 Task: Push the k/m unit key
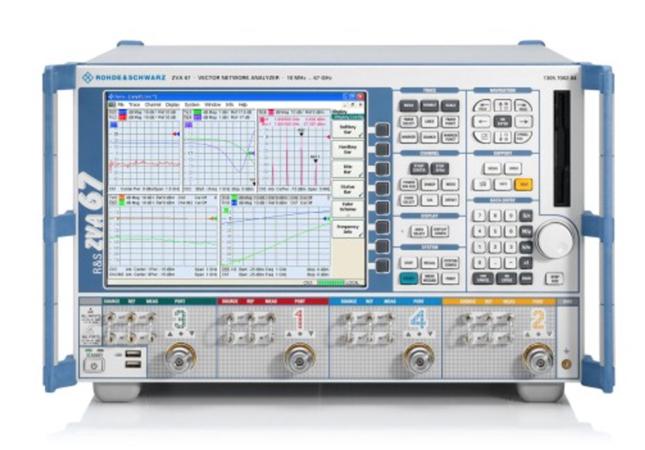527,247
